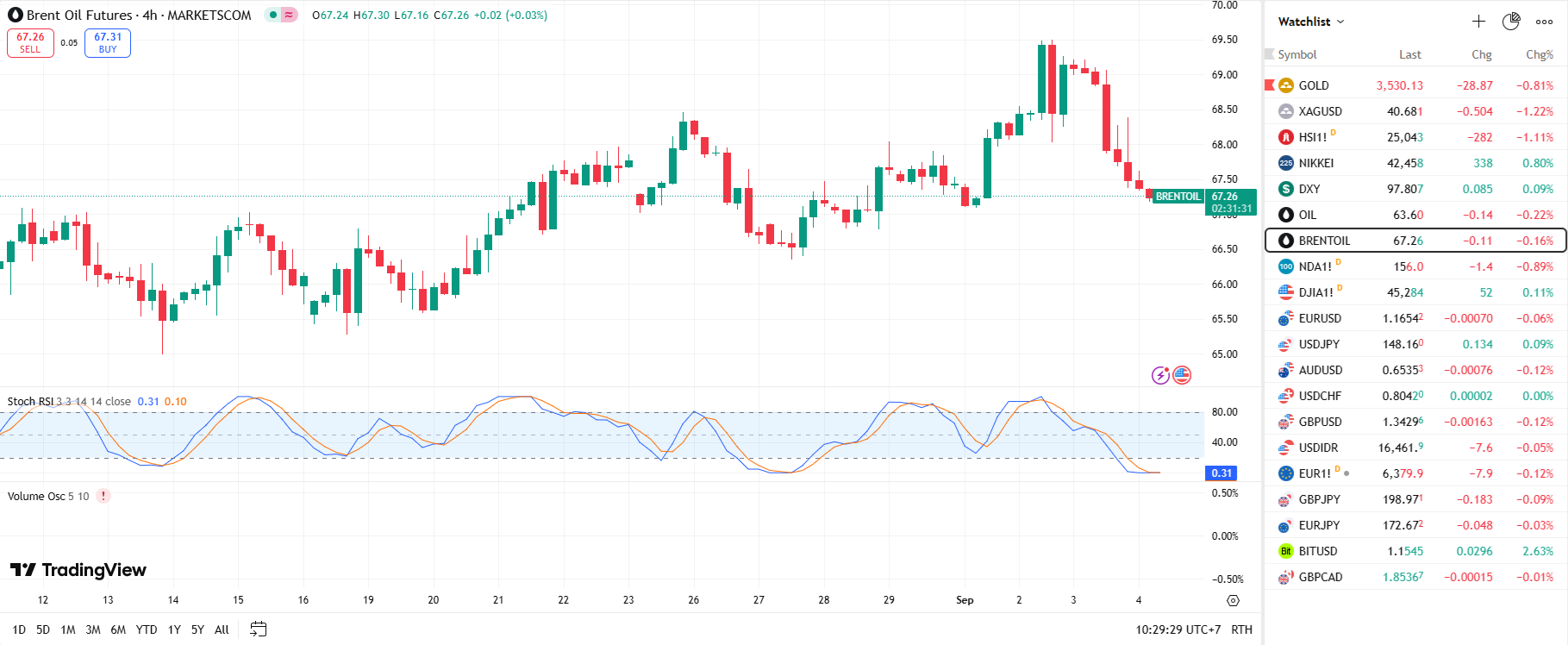Sort the watchlist by Chg% column
The image size is (1568, 645).
[x=1539, y=54]
